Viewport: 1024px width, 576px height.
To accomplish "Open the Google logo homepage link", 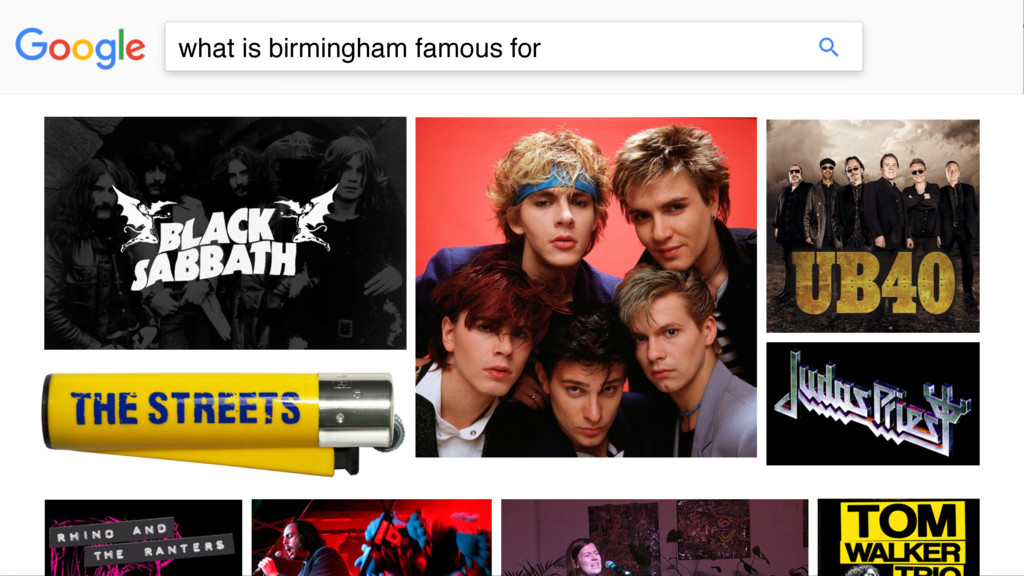I will tap(80, 48).
